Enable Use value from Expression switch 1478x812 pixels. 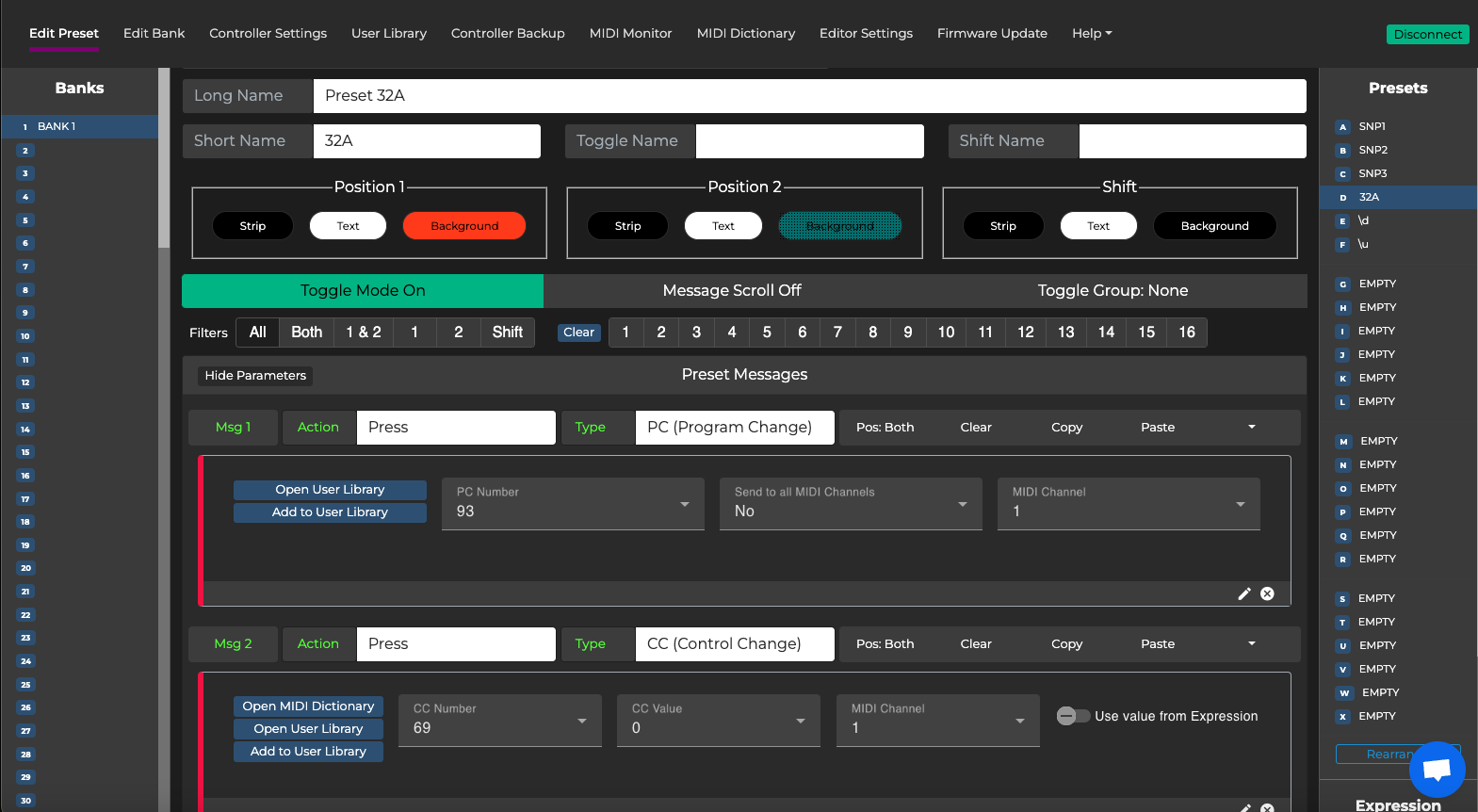click(x=1073, y=716)
